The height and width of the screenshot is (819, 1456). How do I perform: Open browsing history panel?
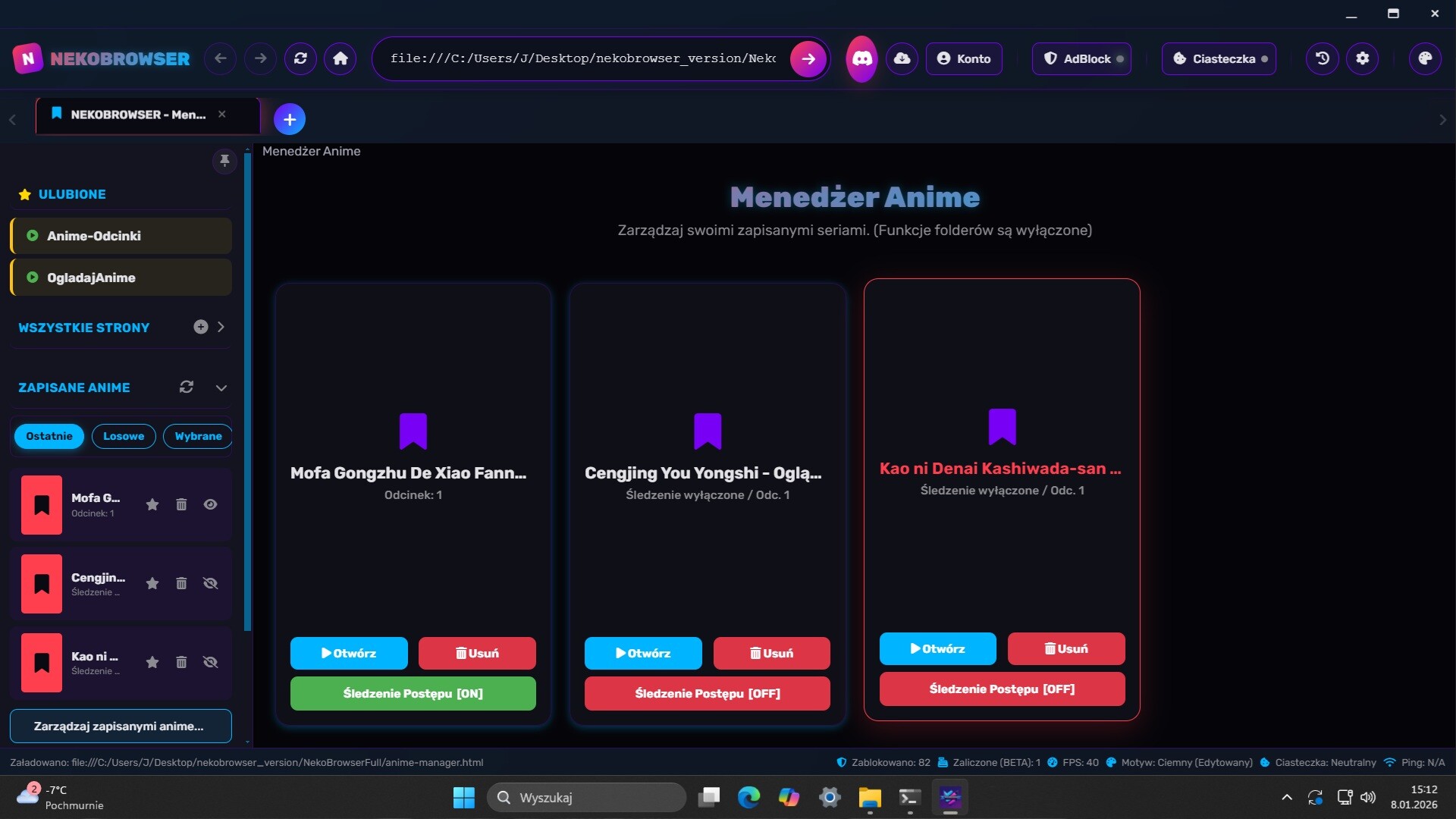pyautogui.click(x=1321, y=58)
